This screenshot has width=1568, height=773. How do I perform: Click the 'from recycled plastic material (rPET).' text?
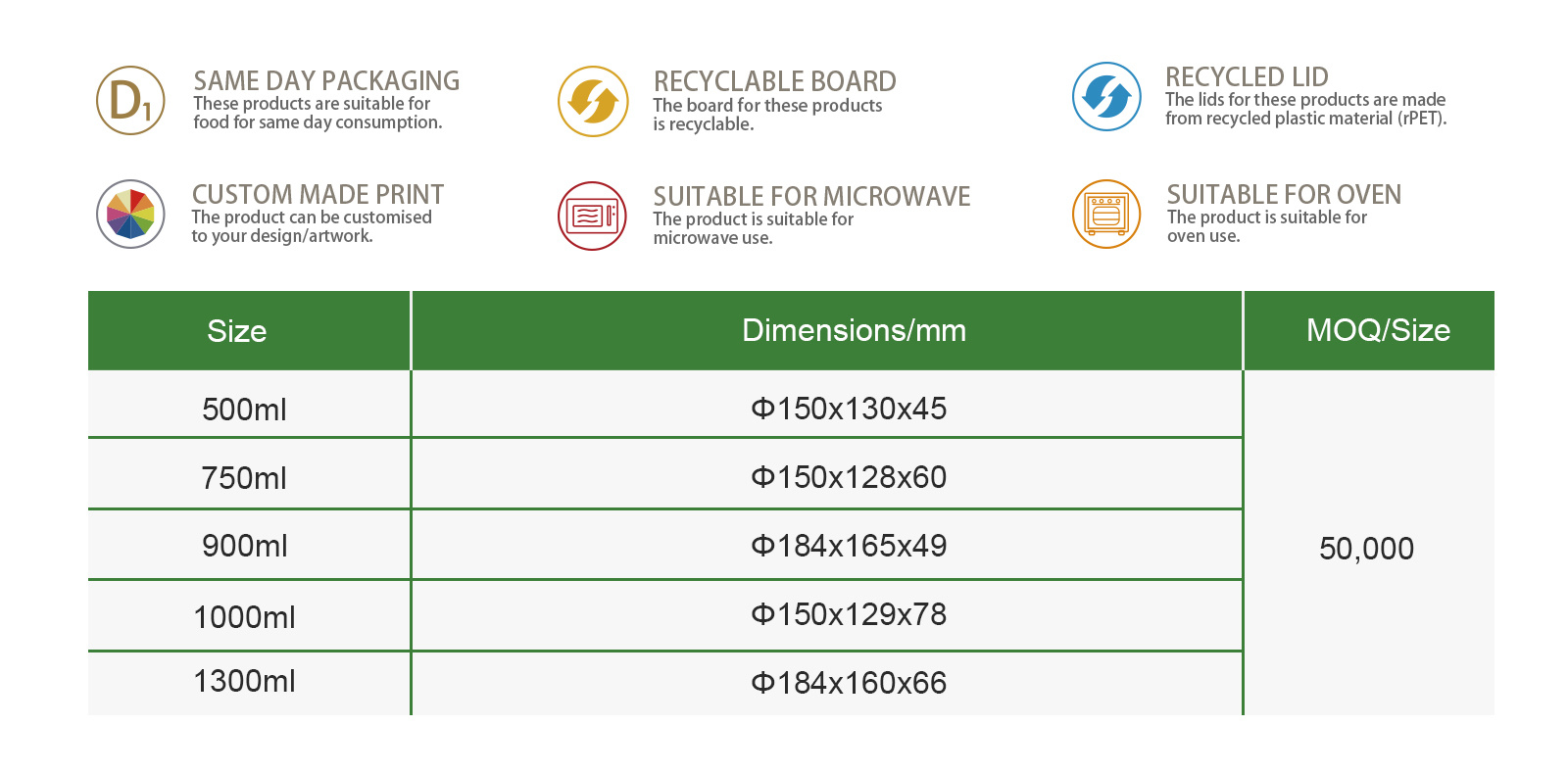[x=1305, y=119]
